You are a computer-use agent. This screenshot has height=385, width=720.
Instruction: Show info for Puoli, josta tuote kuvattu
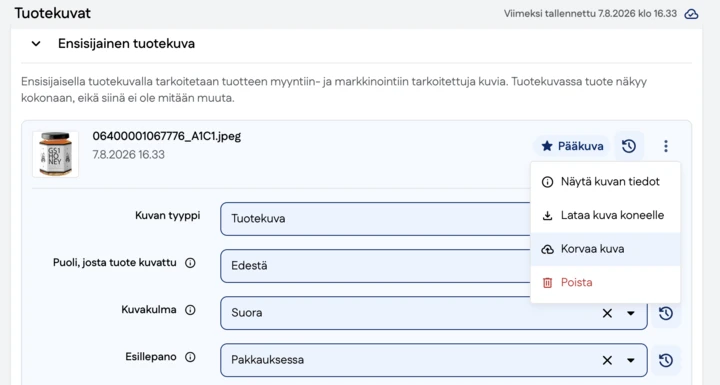[x=190, y=263]
